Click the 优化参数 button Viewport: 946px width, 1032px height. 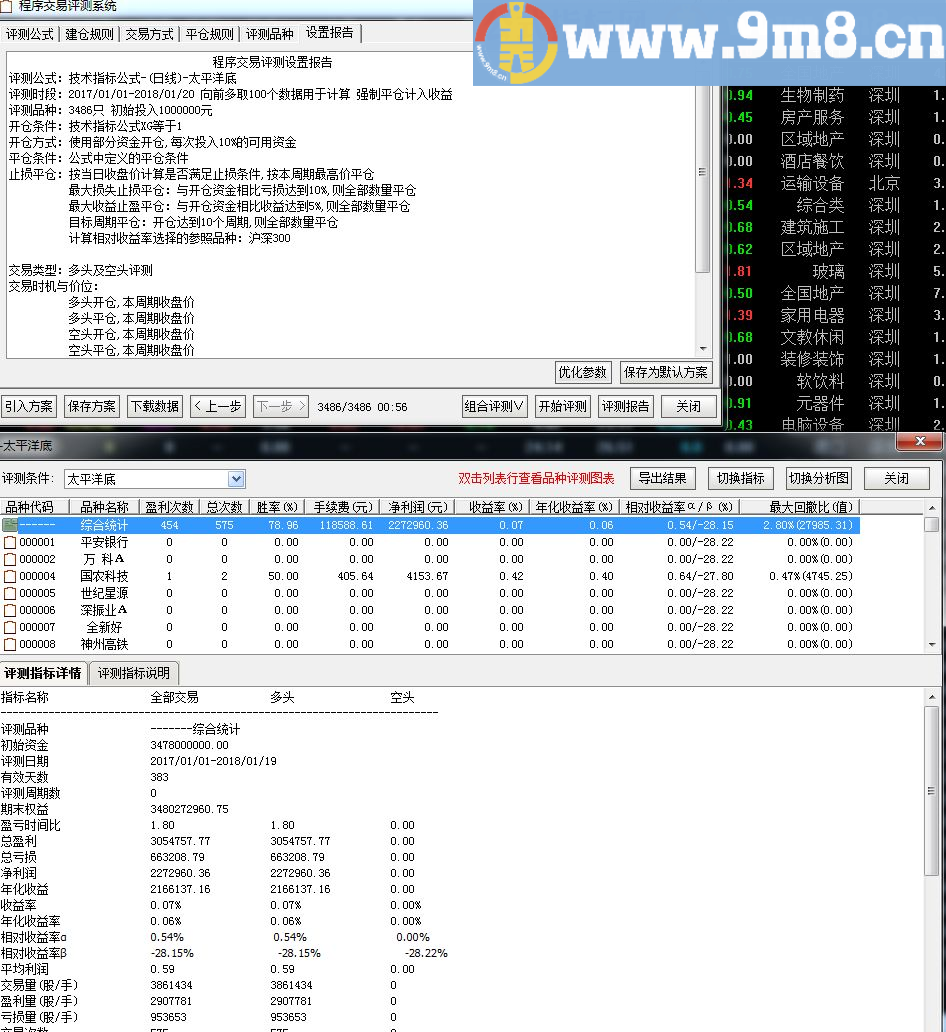pos(583,373)
